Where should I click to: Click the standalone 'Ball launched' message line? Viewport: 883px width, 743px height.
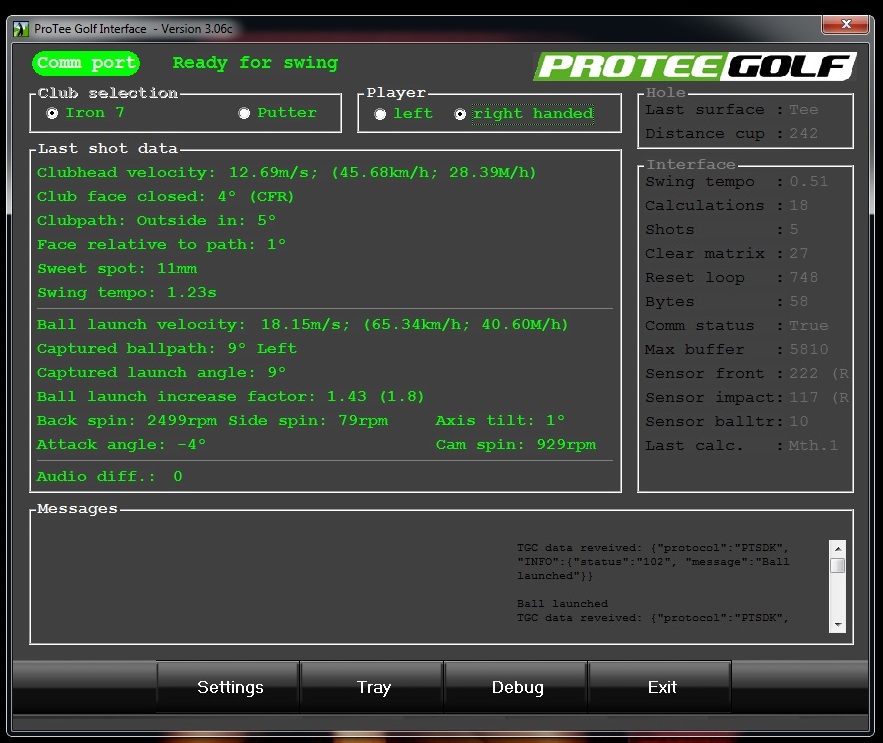click(x=562, y=604)
